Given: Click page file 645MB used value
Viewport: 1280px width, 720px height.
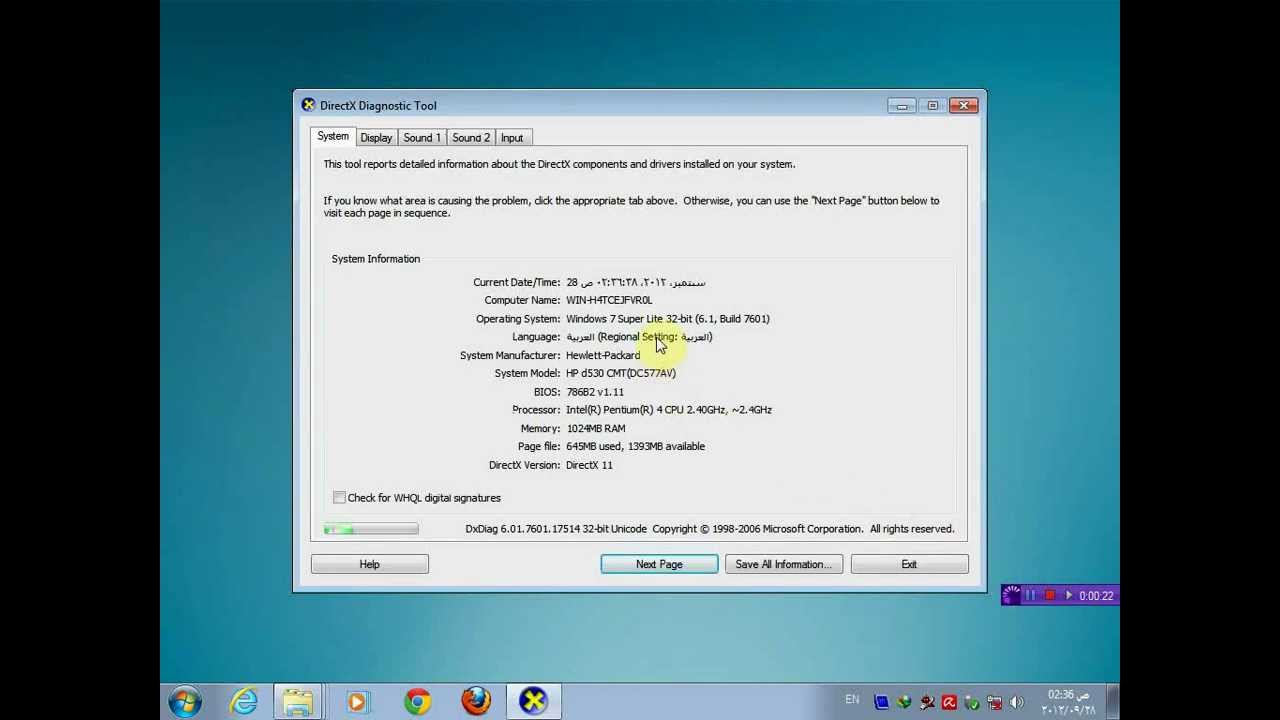Looking at the screenshot, I should (635, 447).
